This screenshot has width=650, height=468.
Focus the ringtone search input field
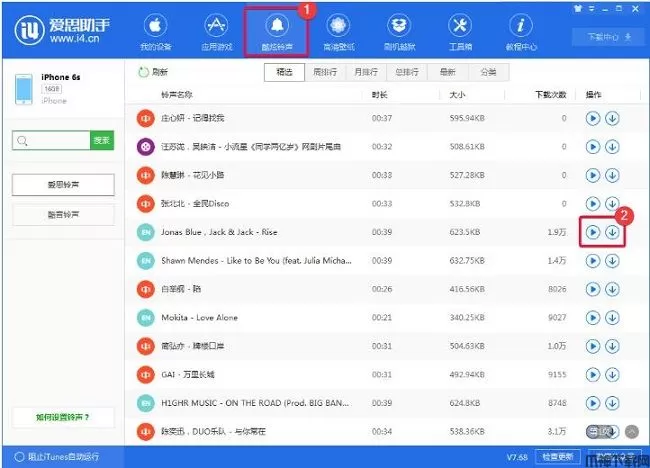click(52, 141)
